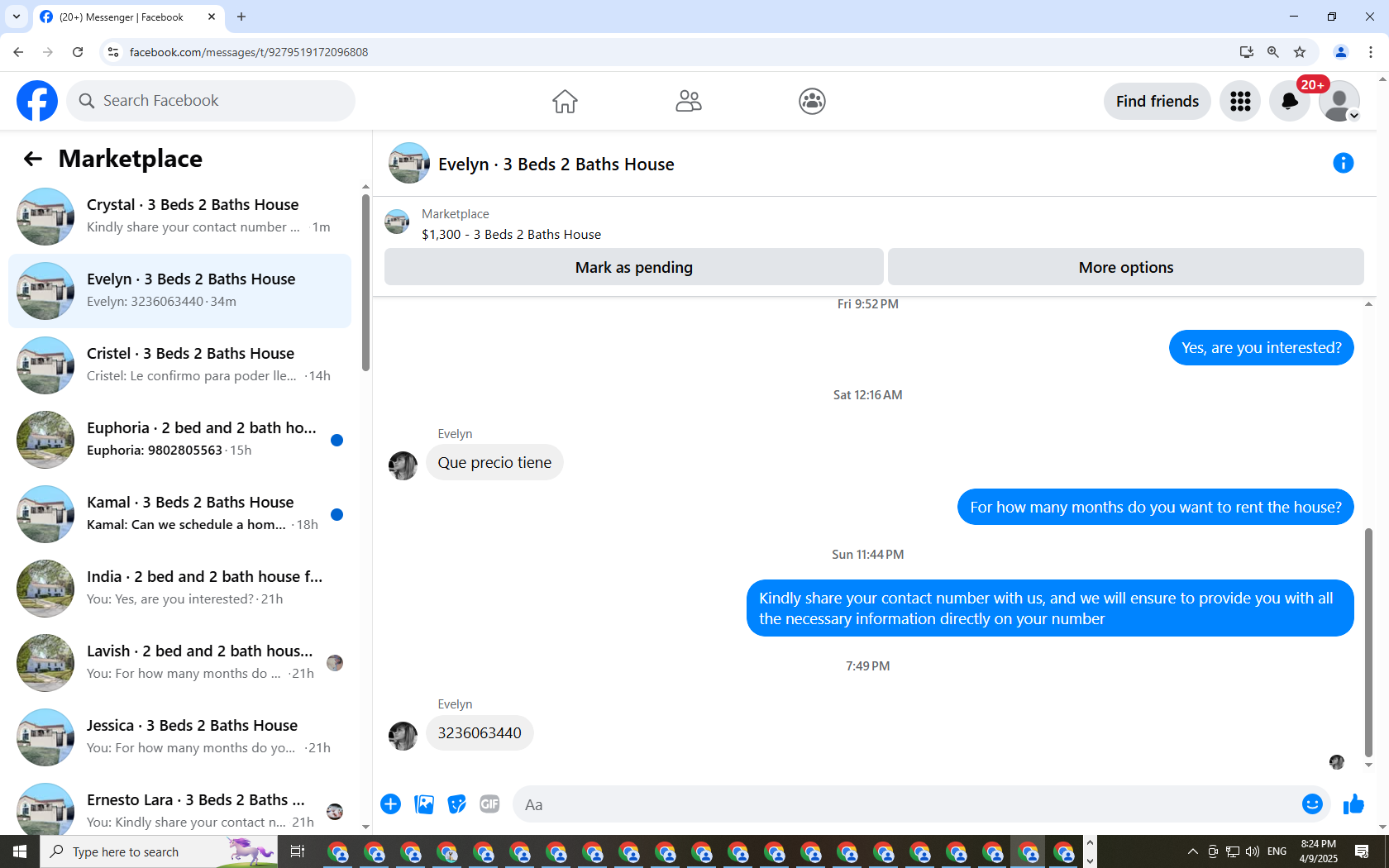Open the browser zoom icon in address bar
This screenshot has width=1389, height=868.
click(x=1273, y=52)
